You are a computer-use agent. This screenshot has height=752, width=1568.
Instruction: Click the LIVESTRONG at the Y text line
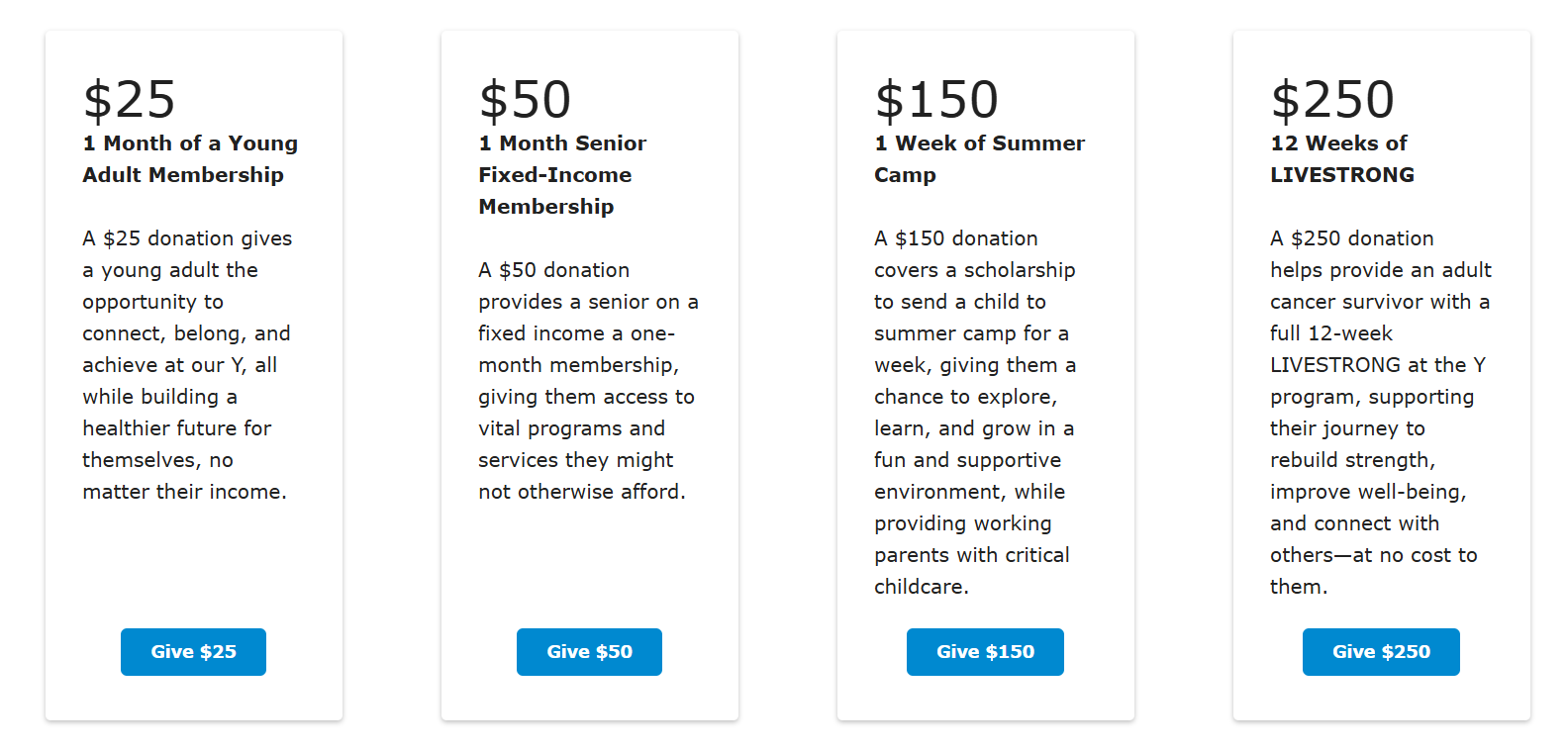coord(1377,365)
